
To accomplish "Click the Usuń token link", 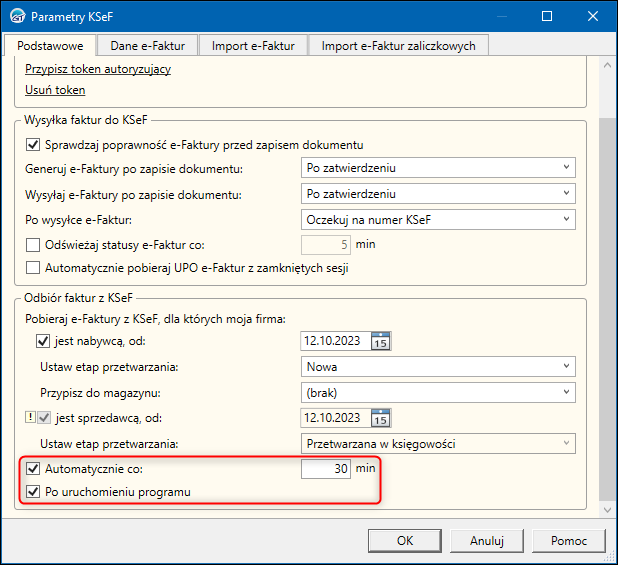I will coord(55,90).
